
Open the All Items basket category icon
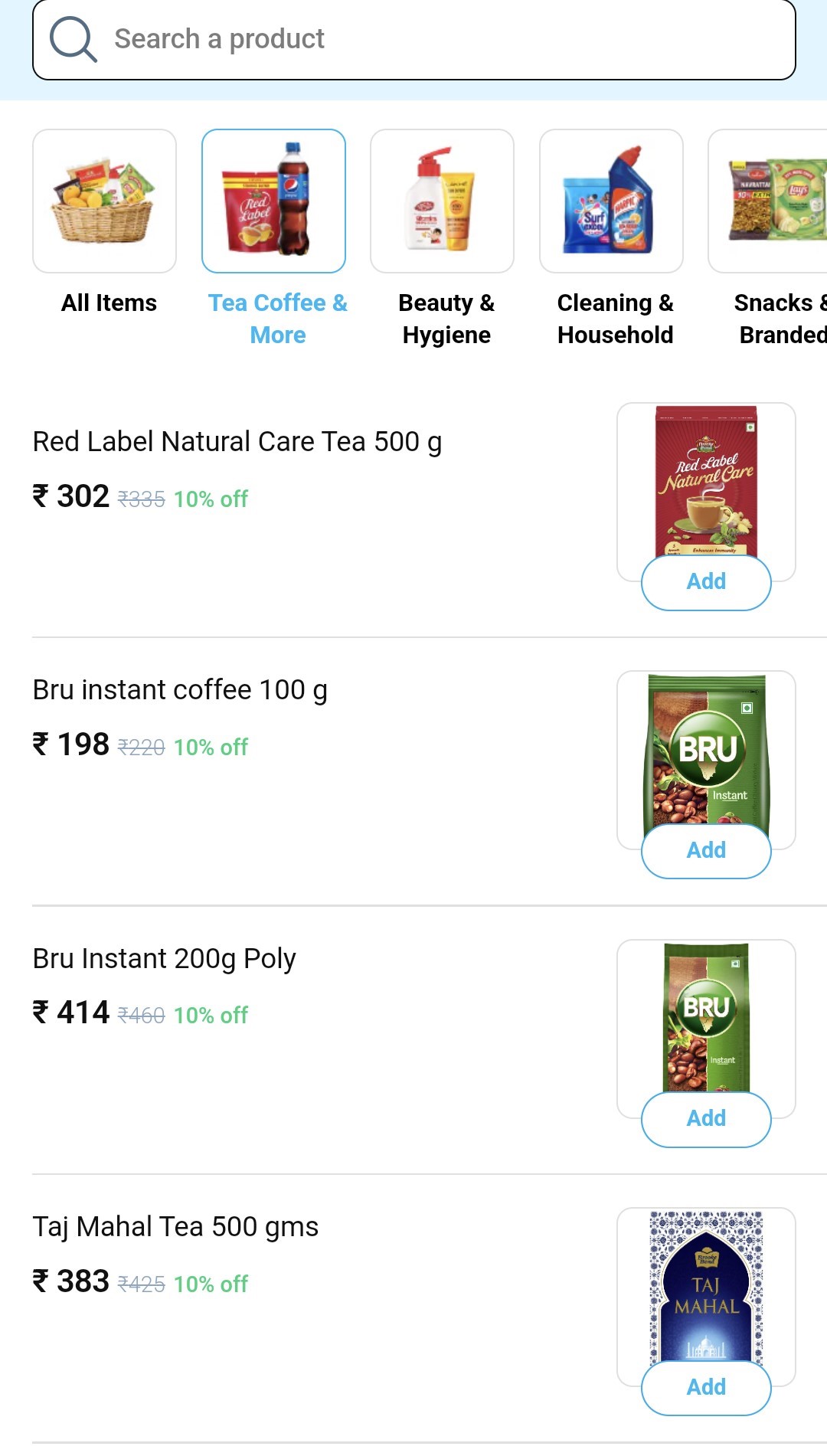[104, 201]
